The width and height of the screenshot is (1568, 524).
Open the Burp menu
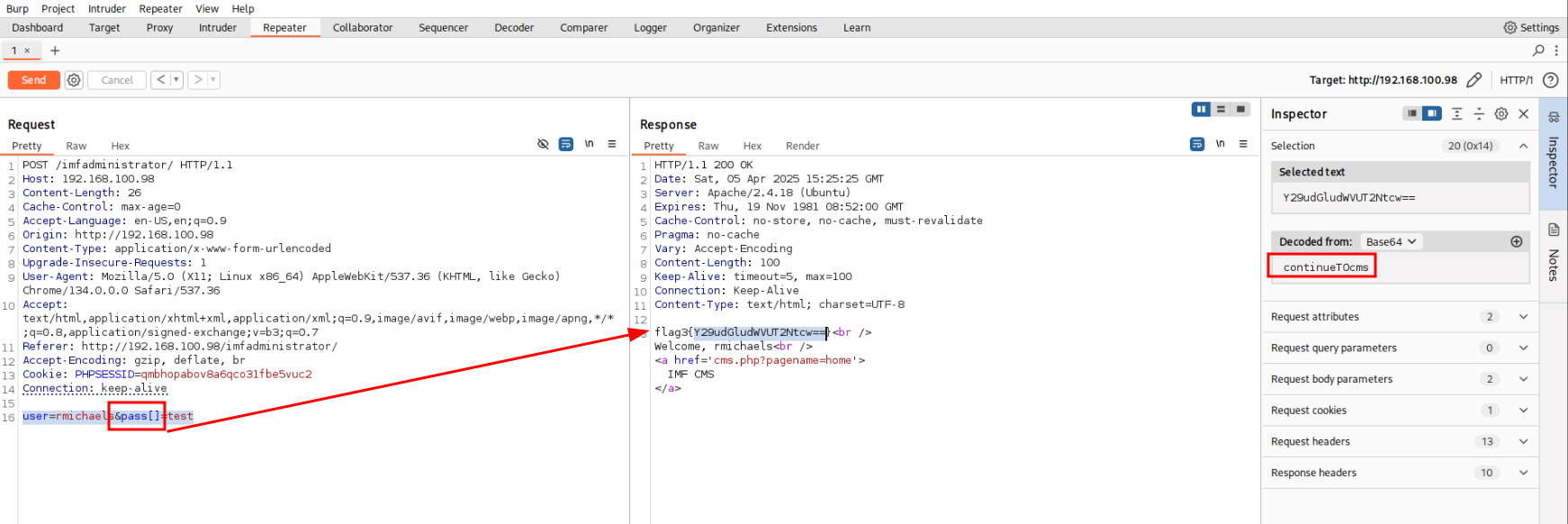point(17,9)
